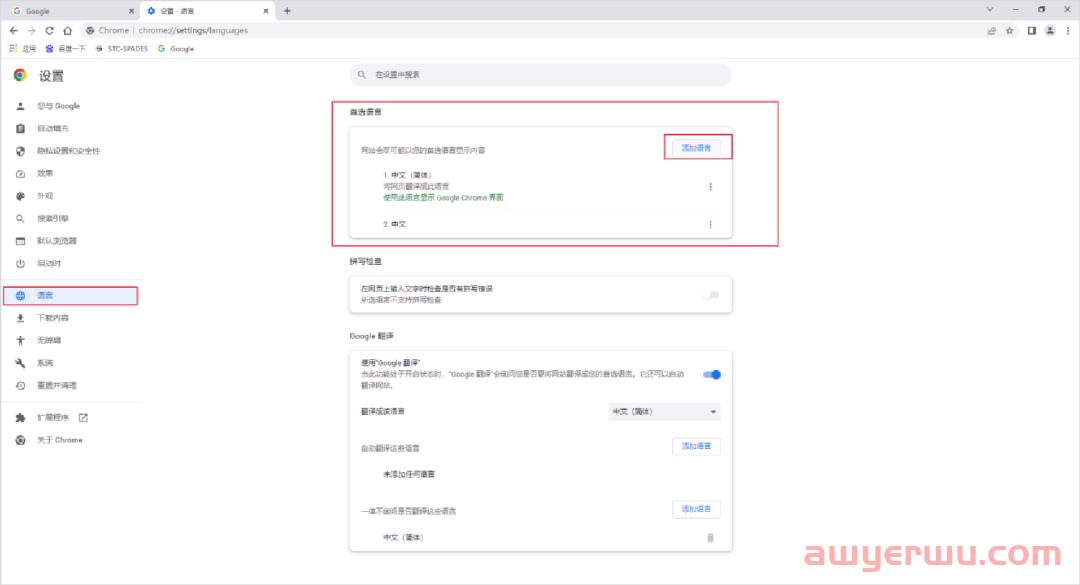Click the shield icon for privacy and security

[20, 151]
